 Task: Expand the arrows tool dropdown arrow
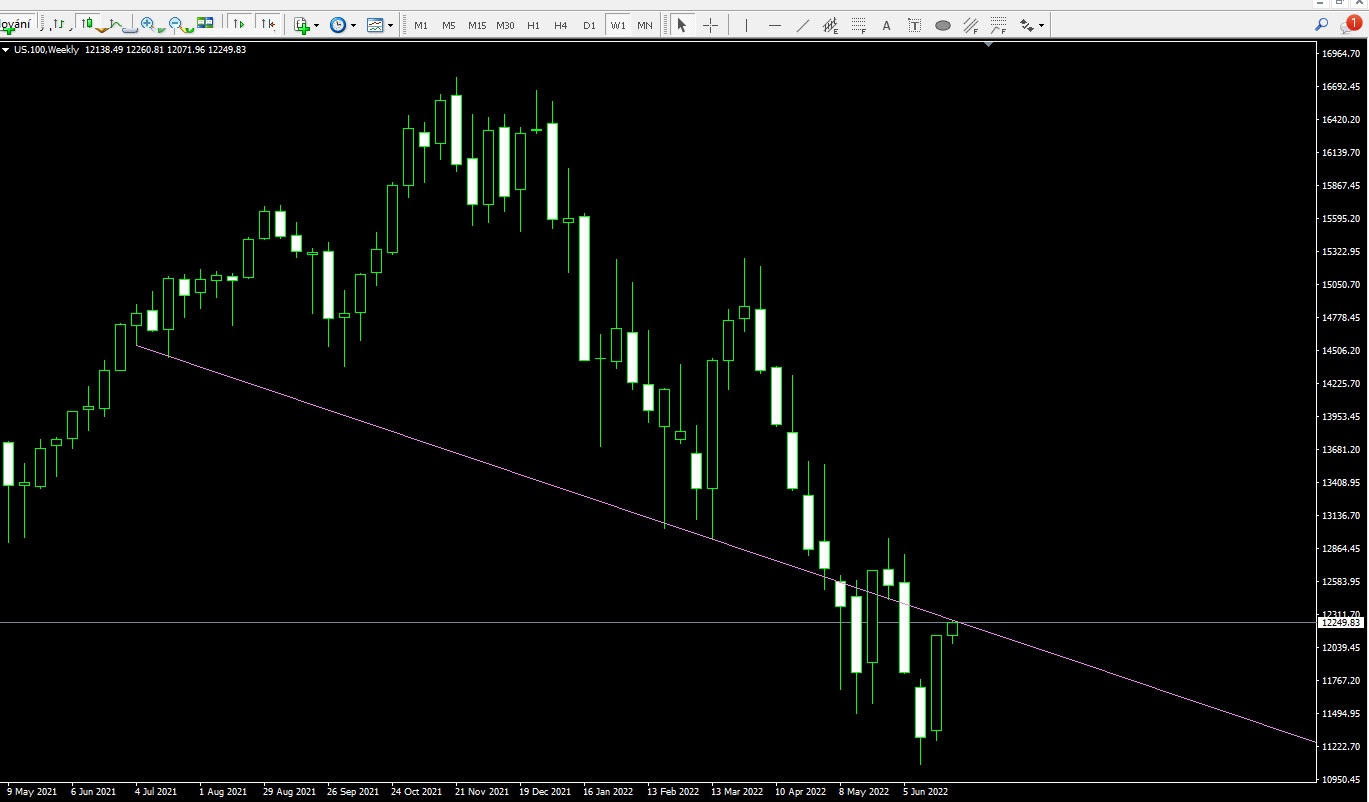coord(1042,25)
